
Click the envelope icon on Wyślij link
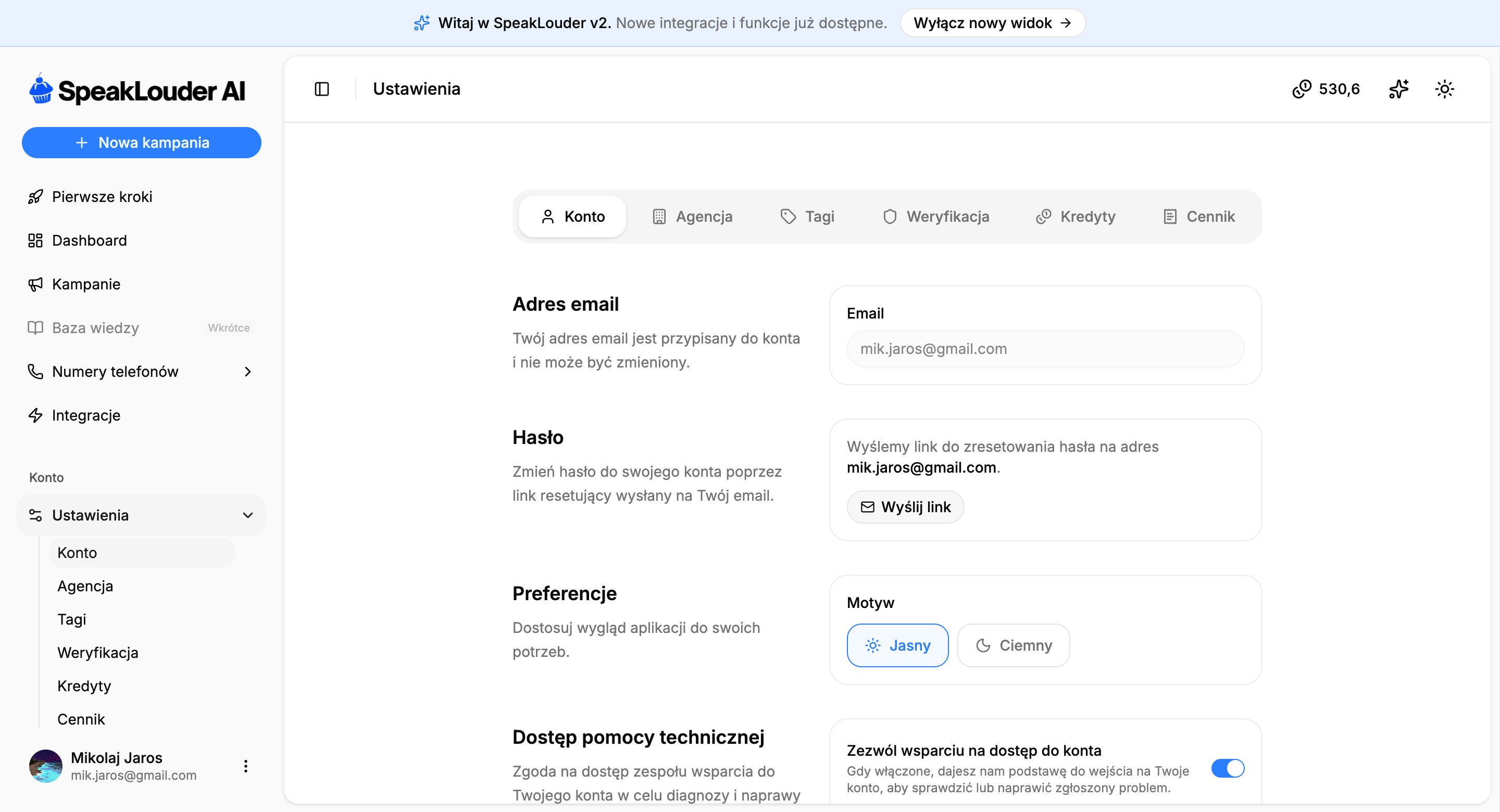[x=868, y=507]
